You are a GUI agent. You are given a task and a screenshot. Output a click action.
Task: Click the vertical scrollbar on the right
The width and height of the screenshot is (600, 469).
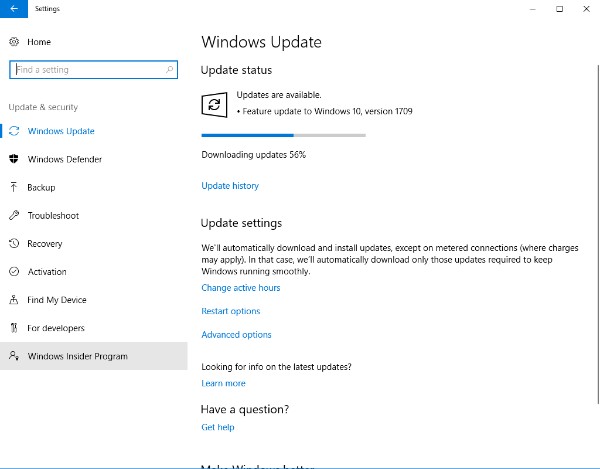point(598,234)
